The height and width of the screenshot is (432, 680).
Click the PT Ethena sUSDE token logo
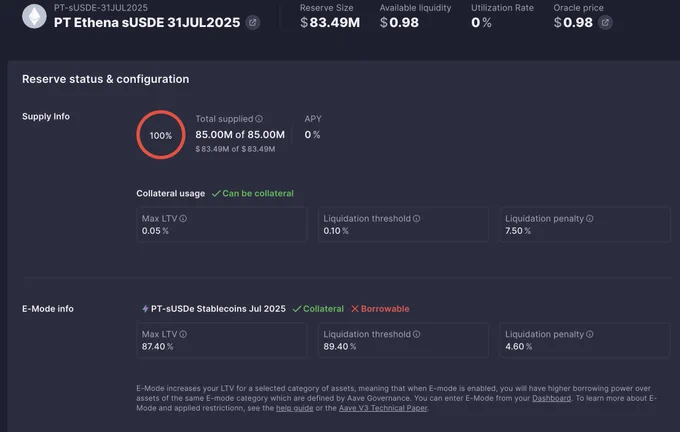[x=34, y=16]
